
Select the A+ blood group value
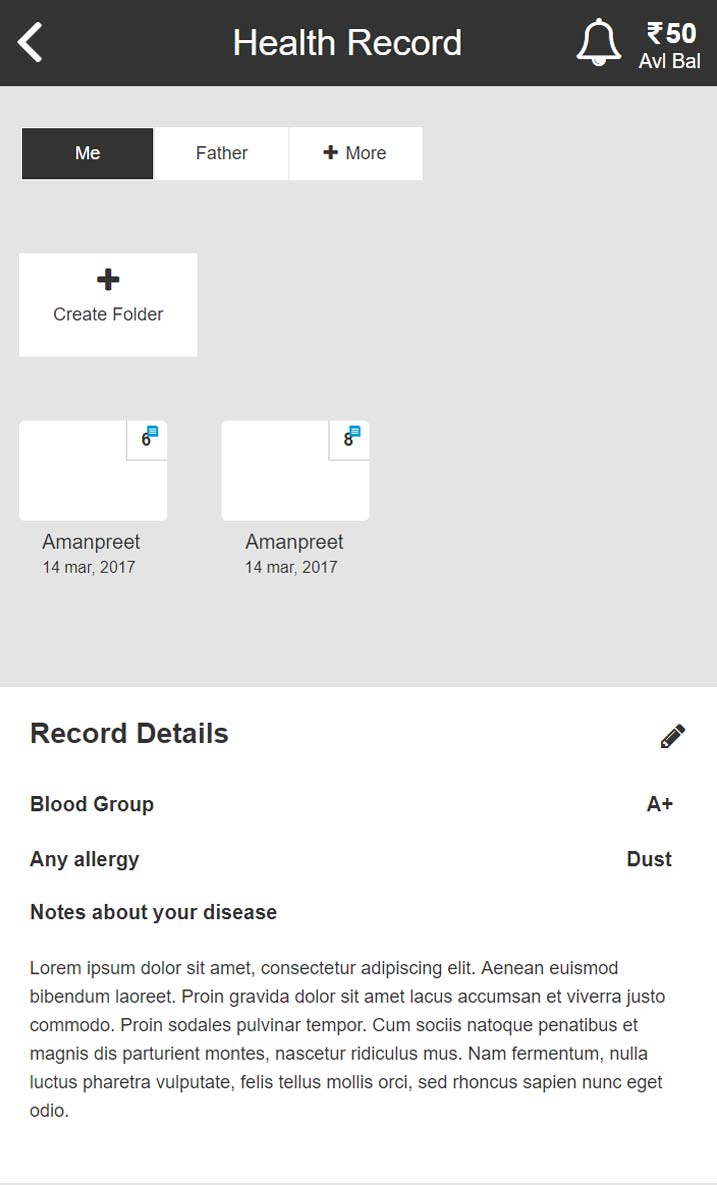coord(659,804)
